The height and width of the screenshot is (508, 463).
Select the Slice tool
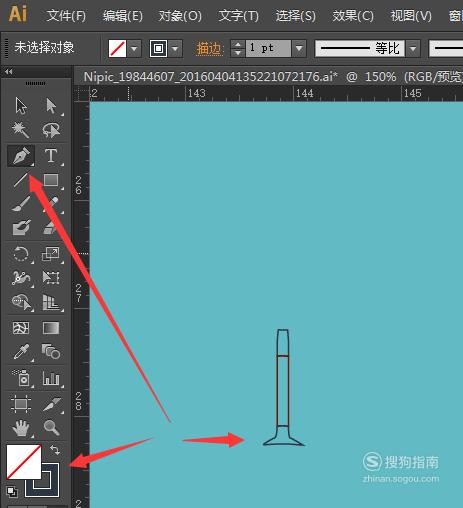point(52,404)
